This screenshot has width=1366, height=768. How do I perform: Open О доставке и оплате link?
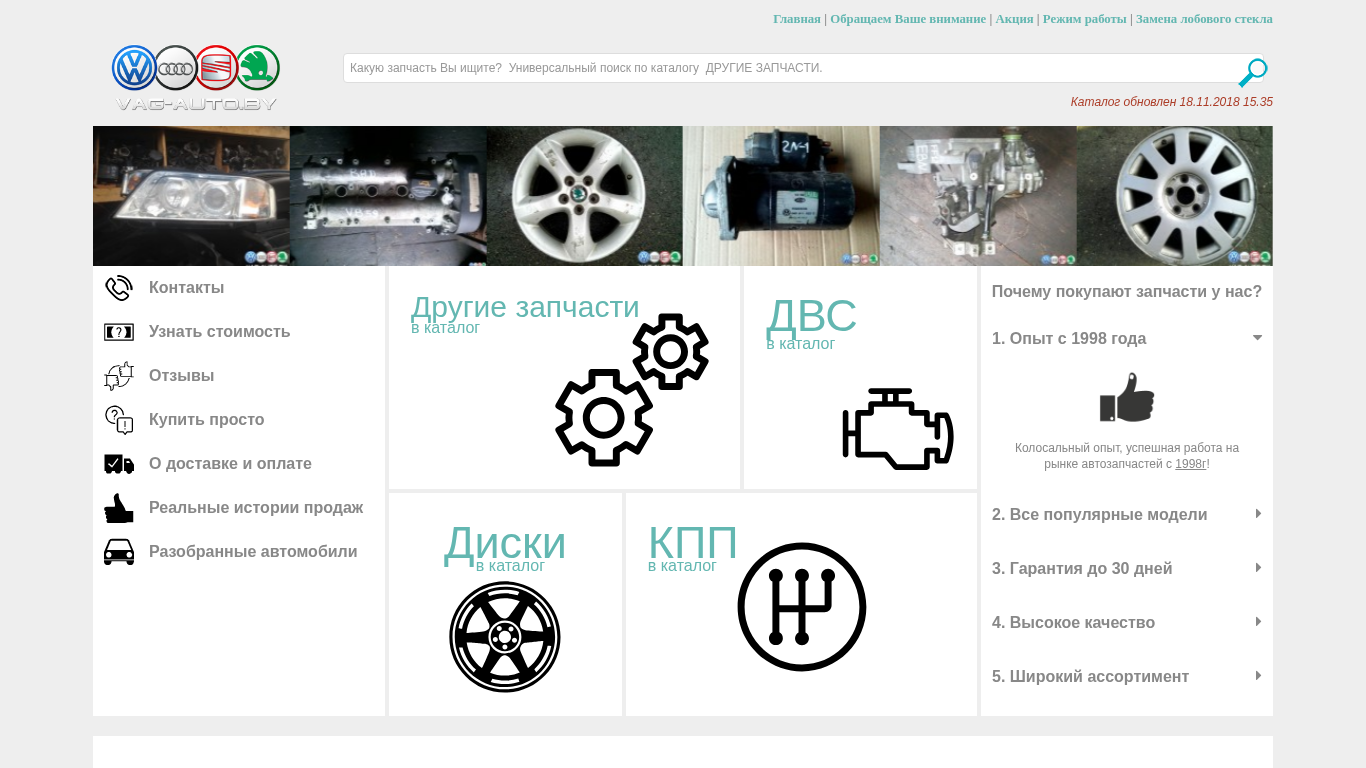(230, 464)
